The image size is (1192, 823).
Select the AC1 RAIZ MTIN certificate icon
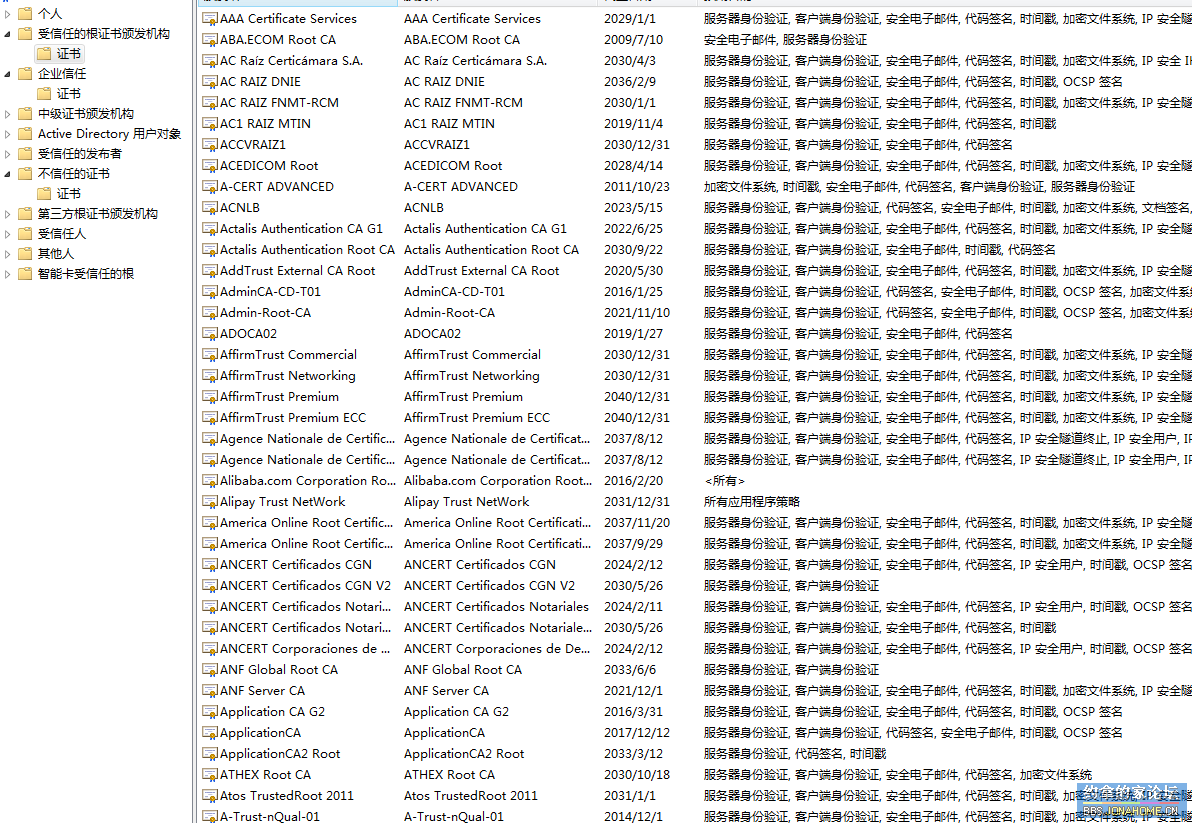(210, 124)
